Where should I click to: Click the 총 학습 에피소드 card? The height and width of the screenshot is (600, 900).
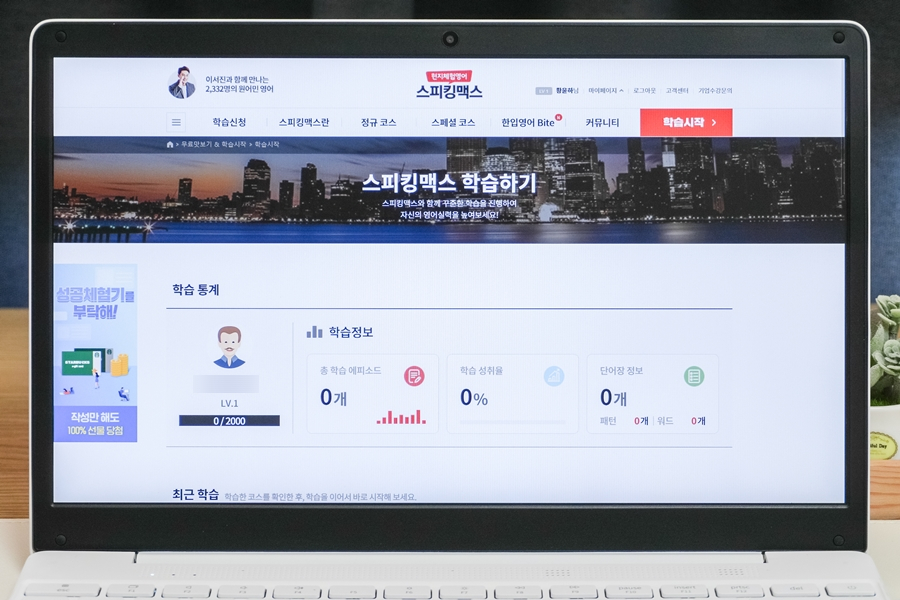[373, 393]
